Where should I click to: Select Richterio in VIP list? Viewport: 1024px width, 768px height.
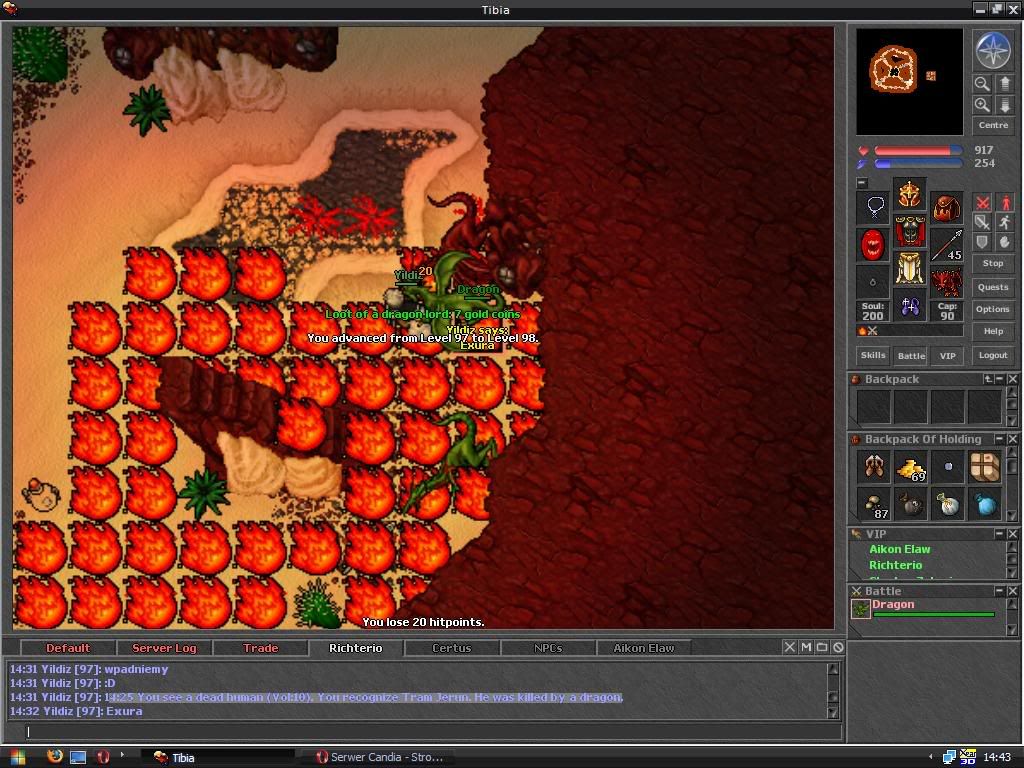click(895, 565)
